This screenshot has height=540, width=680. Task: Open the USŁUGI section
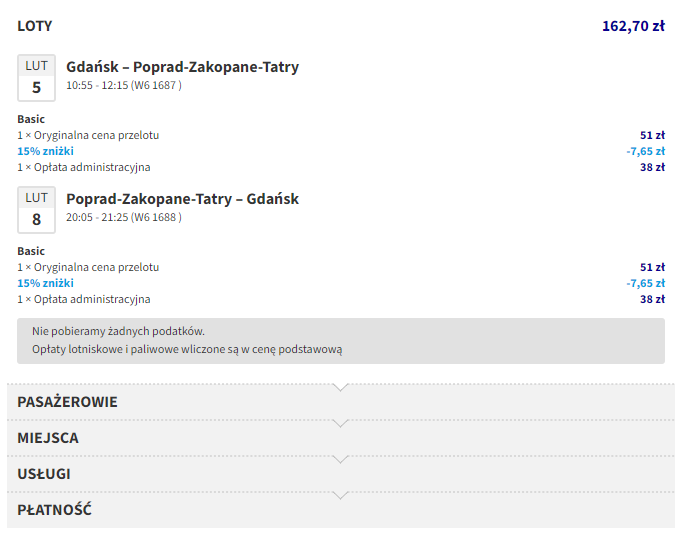coord(44,474)
